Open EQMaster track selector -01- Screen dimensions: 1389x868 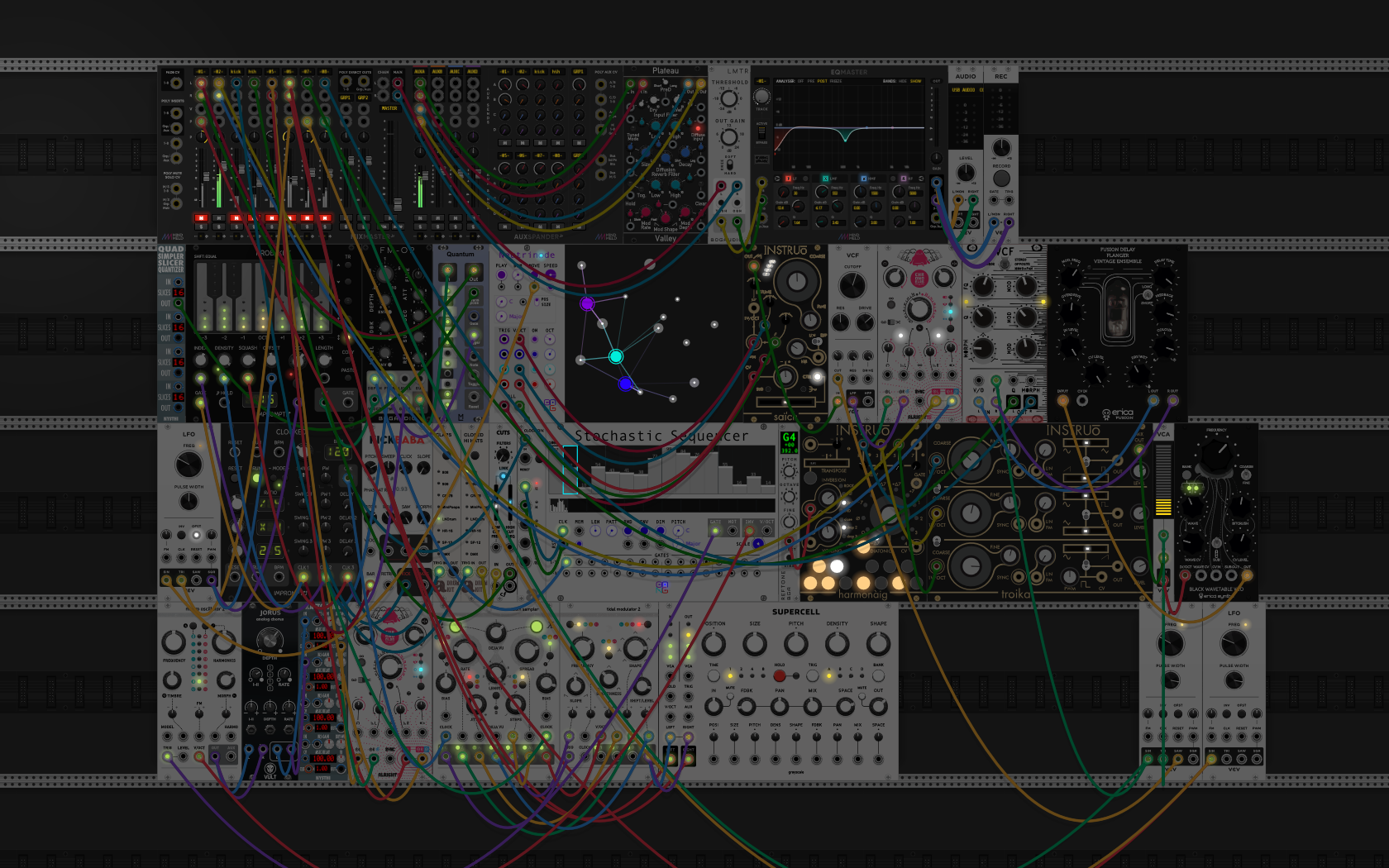(761, 81)
